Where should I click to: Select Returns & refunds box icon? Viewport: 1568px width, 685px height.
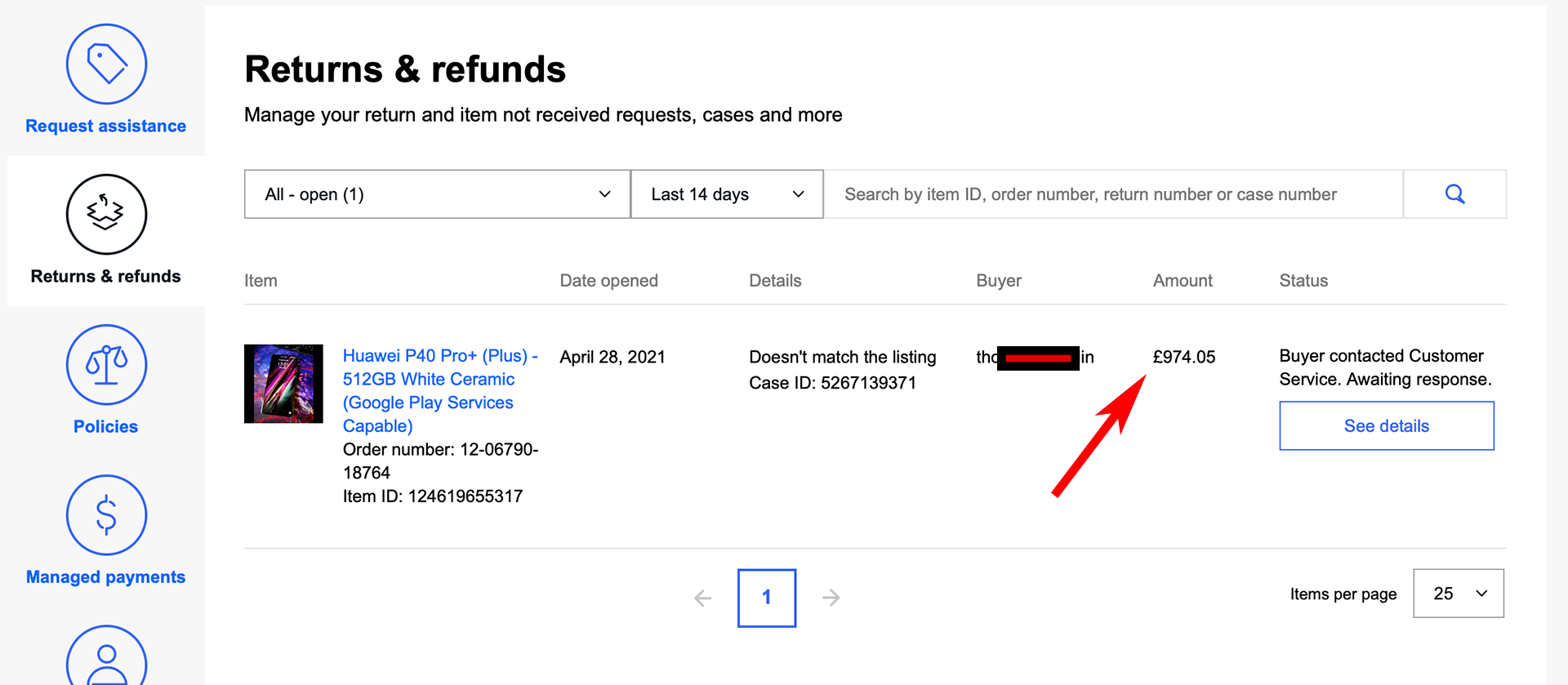[x=106, y=214]
